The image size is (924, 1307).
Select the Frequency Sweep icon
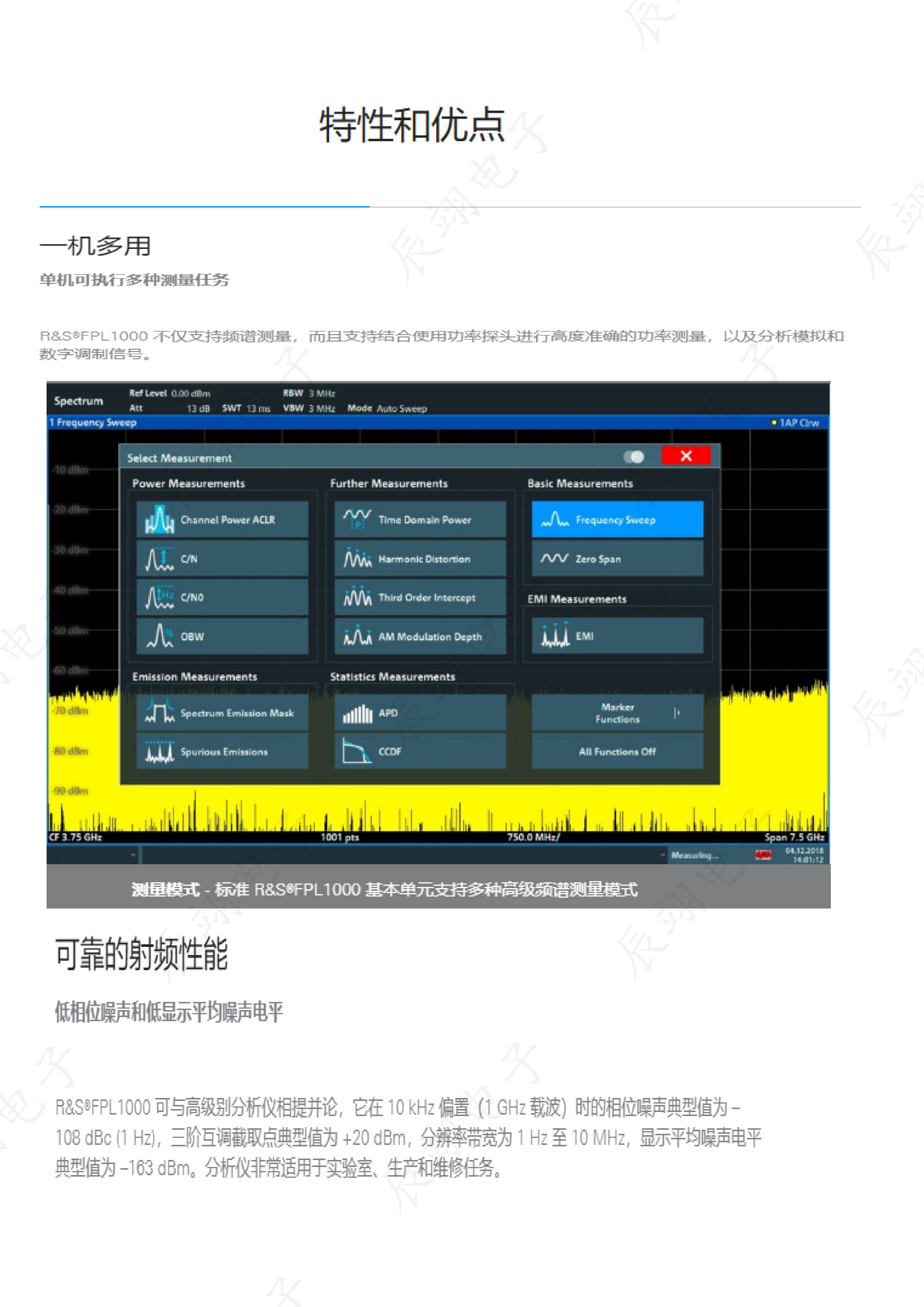tap(555, 519)
